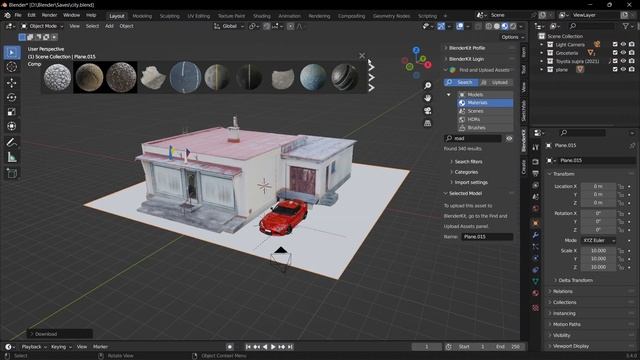Click the blue road material thumbnail
Viewport: 640px width, 360px height.
pyautogui.click(x=185, y=77)
